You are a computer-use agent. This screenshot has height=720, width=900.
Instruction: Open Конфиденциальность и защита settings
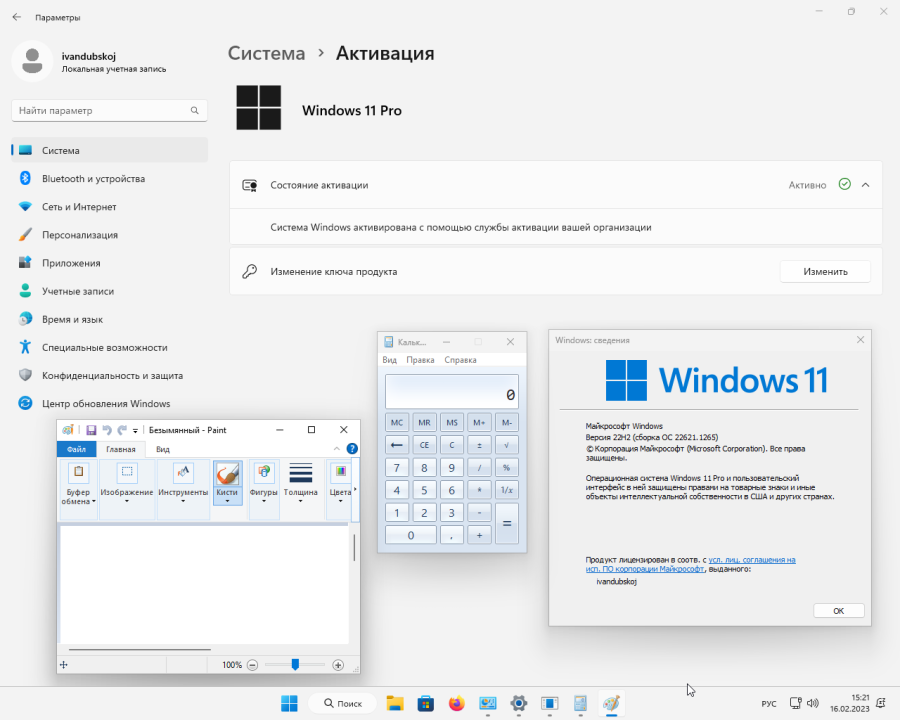point(109,376)
